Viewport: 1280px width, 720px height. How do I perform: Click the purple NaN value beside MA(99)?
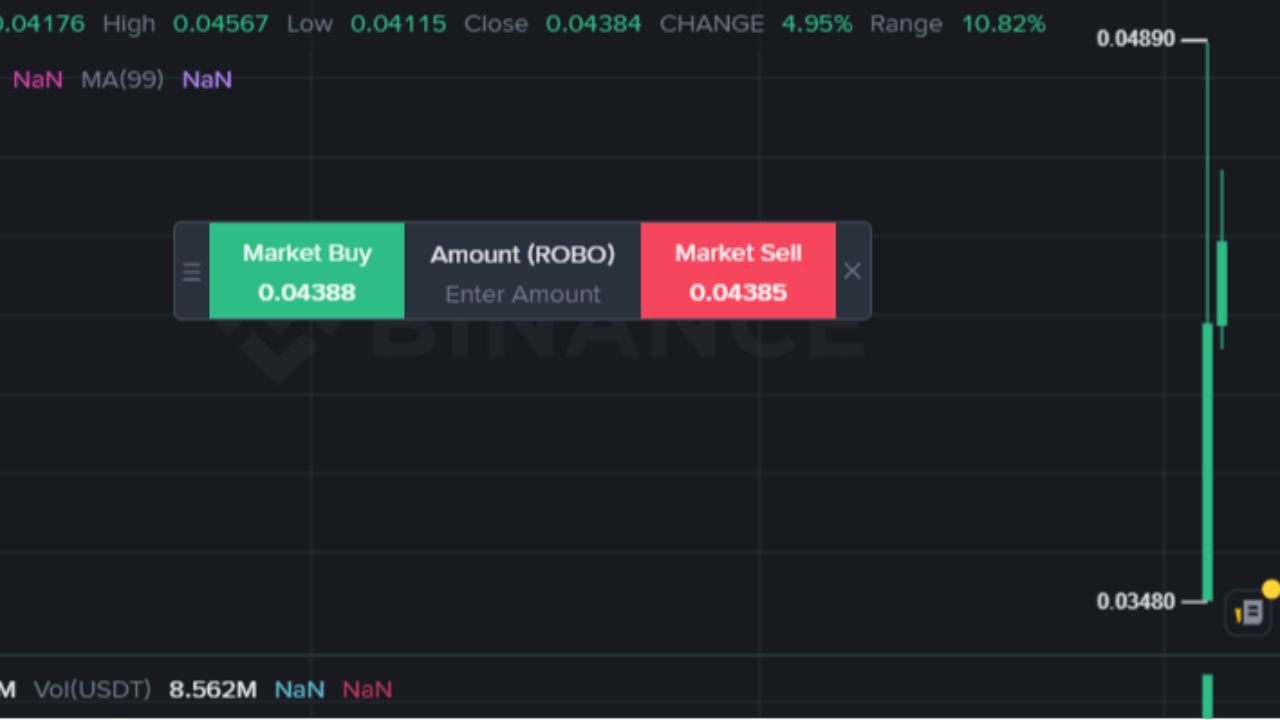coord(207,79)
